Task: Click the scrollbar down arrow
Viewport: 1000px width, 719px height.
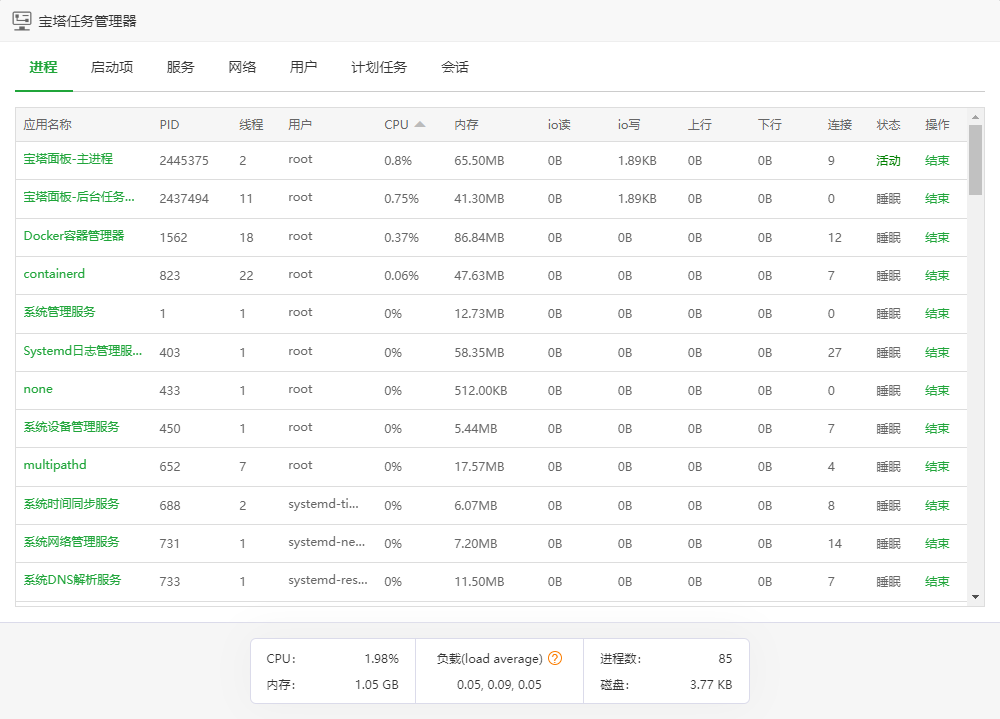Action: click(x=975, y=597)
